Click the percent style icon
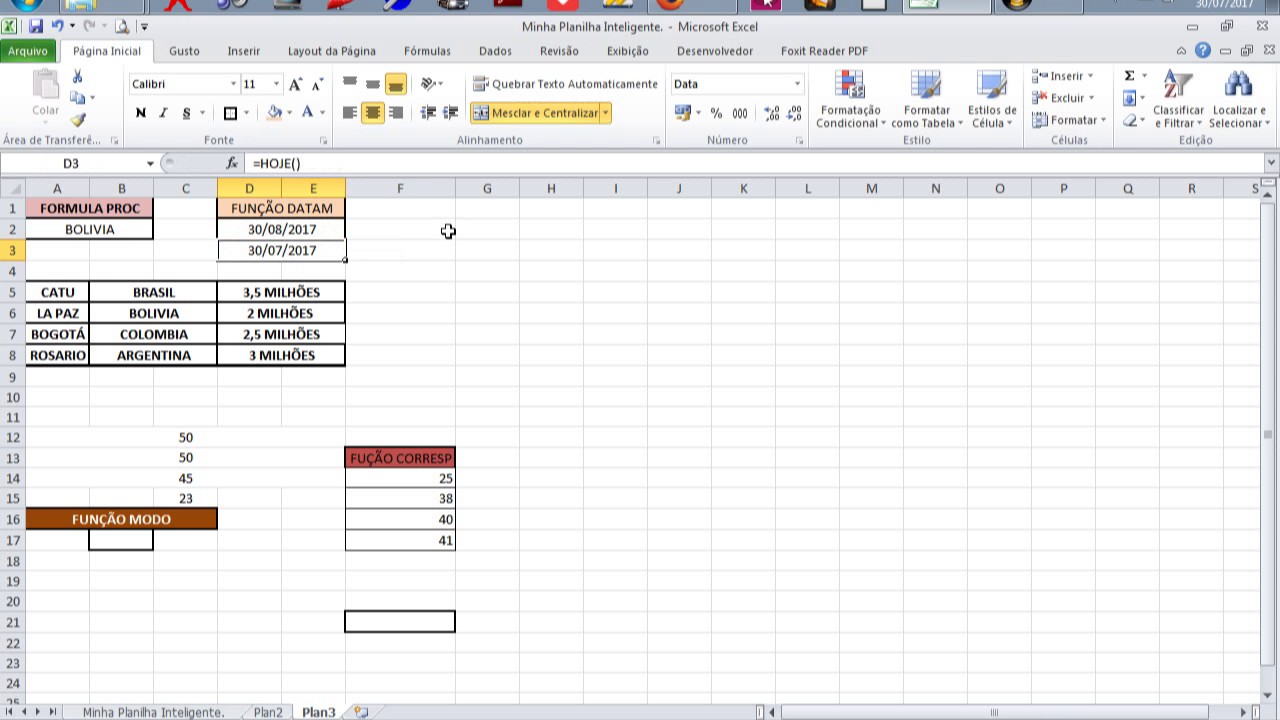The height and width of the screenshot is (720, 1280). point(716,114)
